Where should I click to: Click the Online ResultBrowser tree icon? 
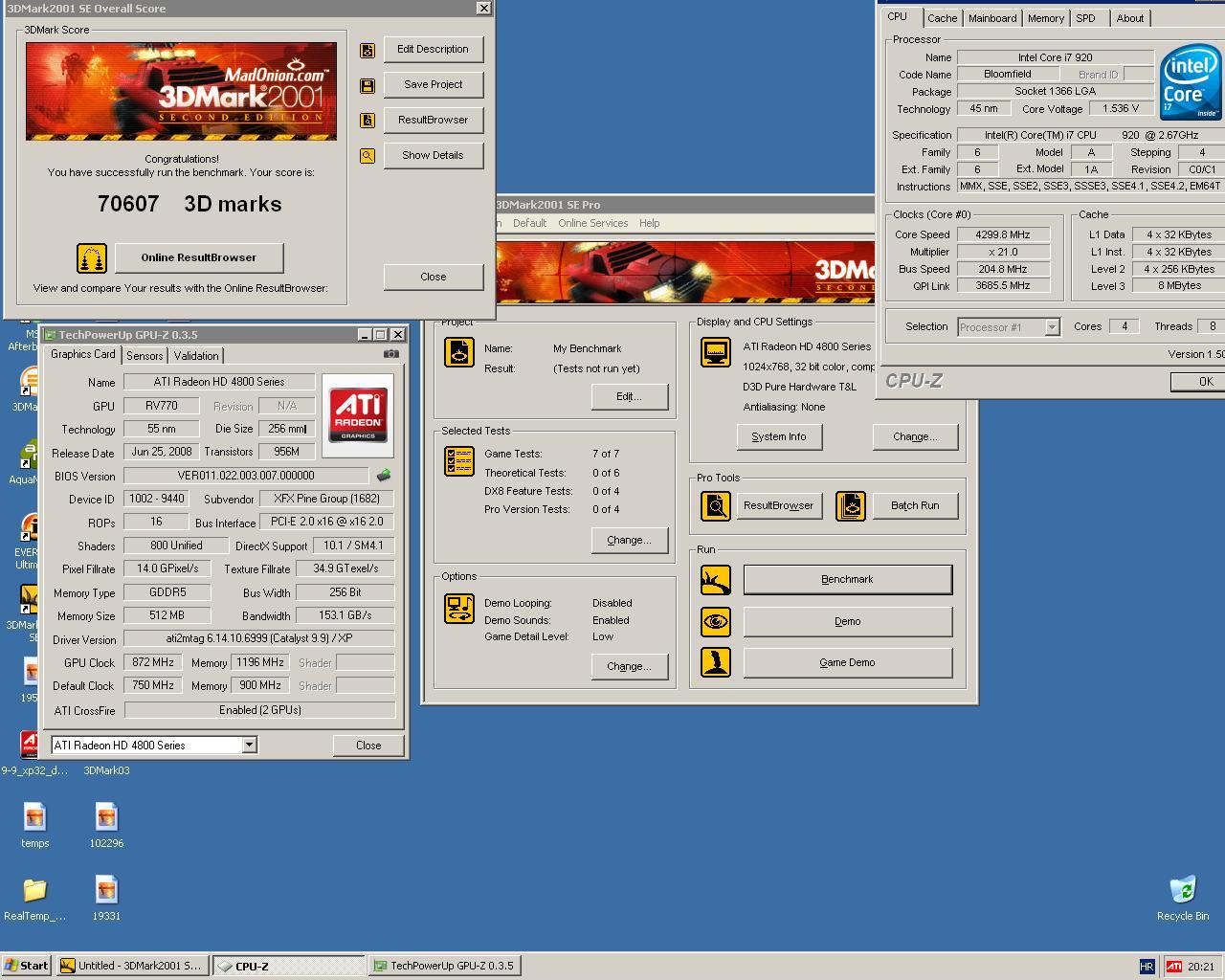91,258
